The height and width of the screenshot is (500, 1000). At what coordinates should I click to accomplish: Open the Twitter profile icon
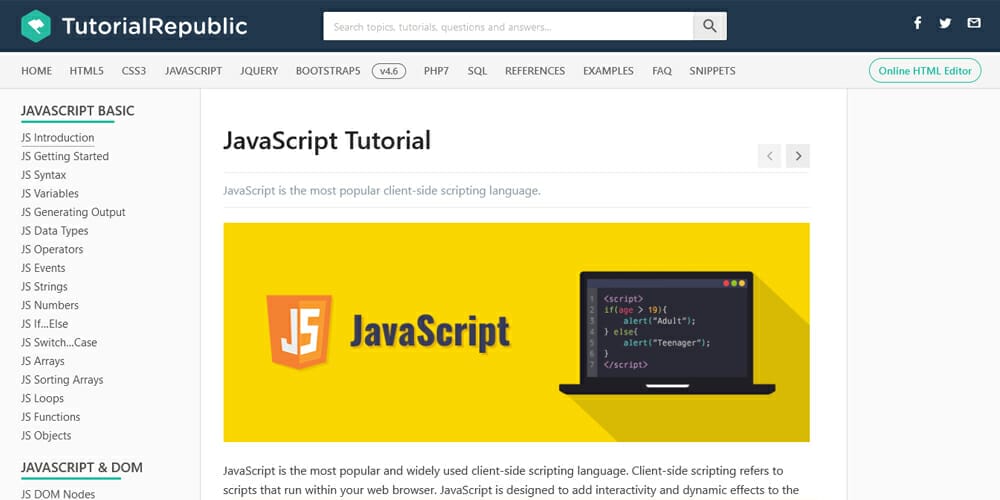pos(945,23)
